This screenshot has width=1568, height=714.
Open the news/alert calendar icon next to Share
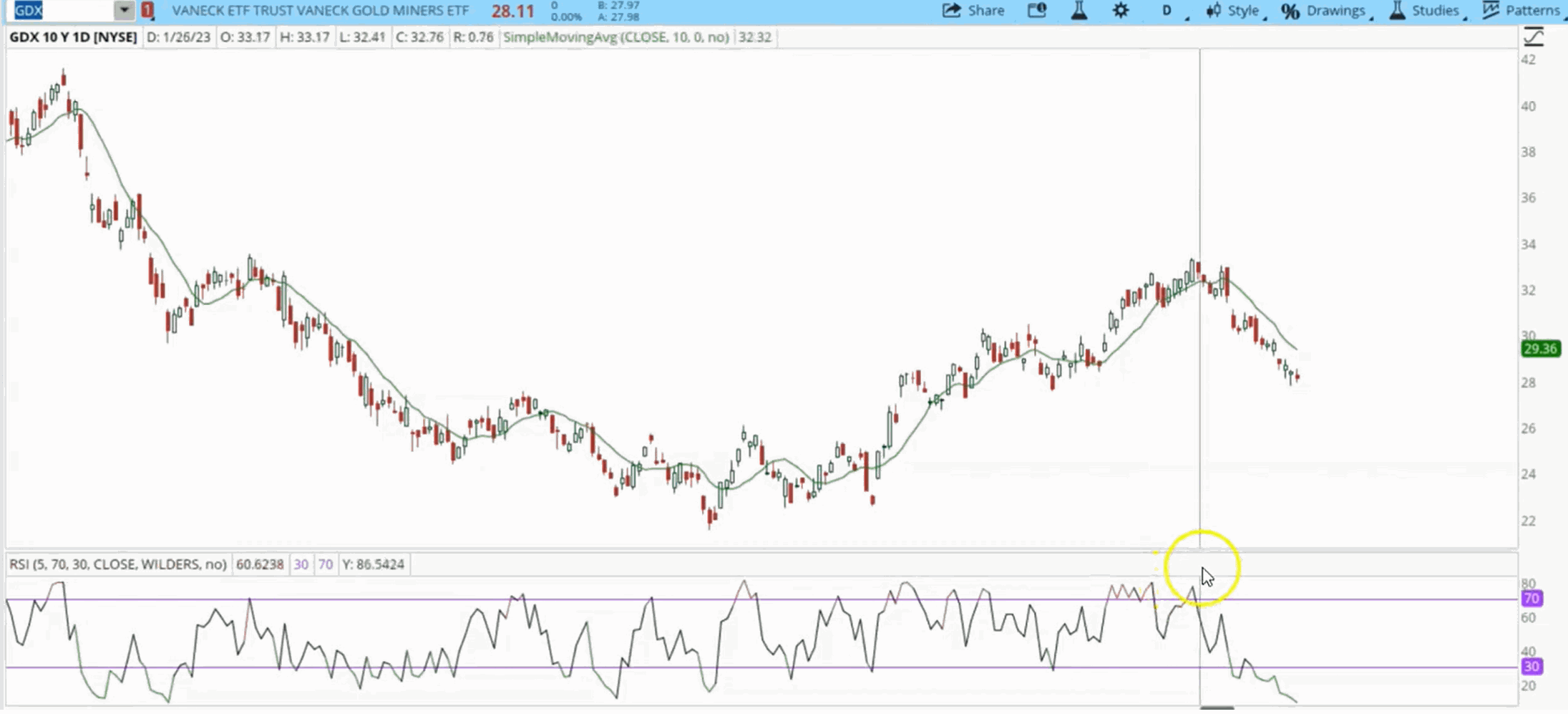click(x=1036, y=11)
